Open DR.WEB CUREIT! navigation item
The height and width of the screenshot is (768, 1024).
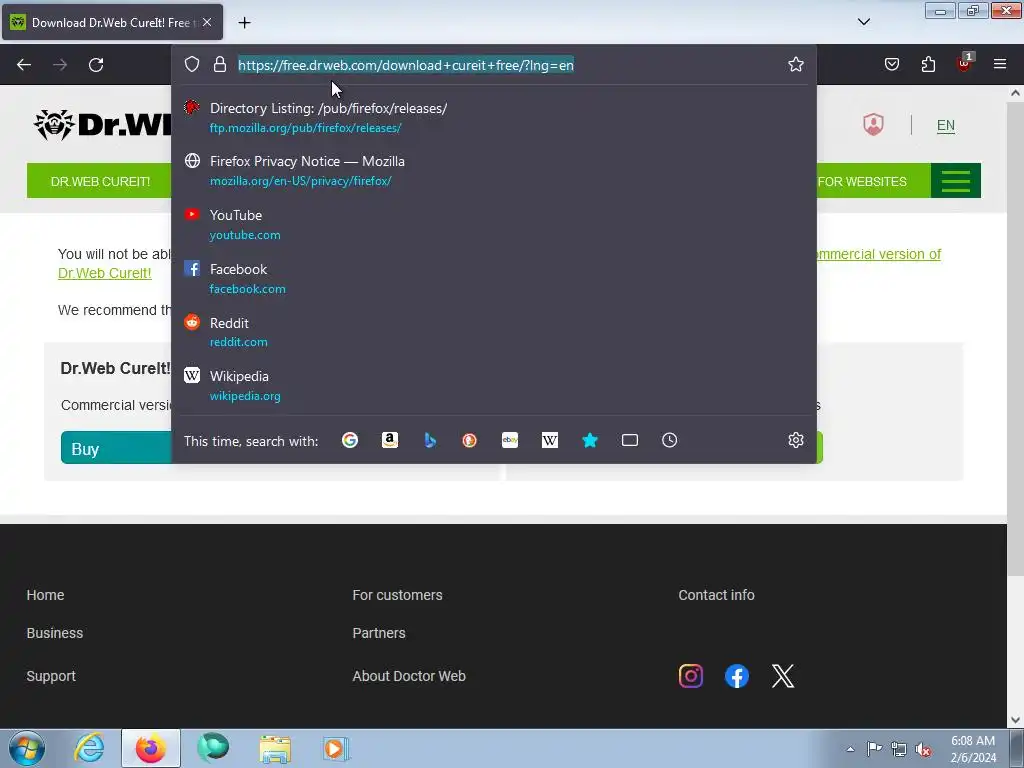(100, 181)
